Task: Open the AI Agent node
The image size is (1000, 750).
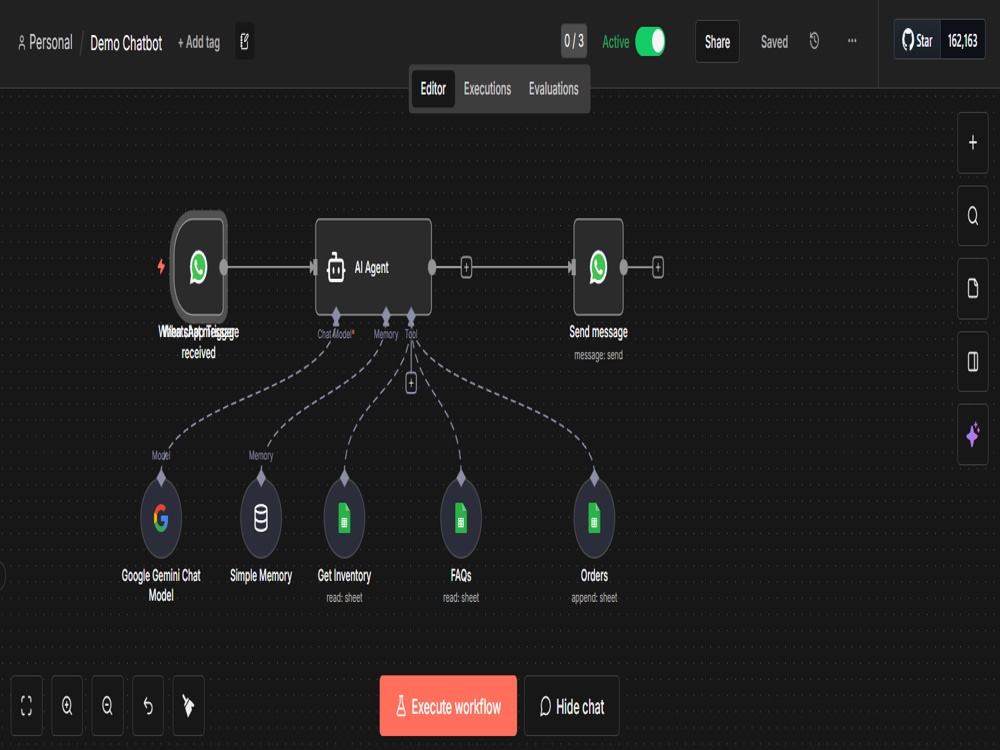Action: coord(373,267)
